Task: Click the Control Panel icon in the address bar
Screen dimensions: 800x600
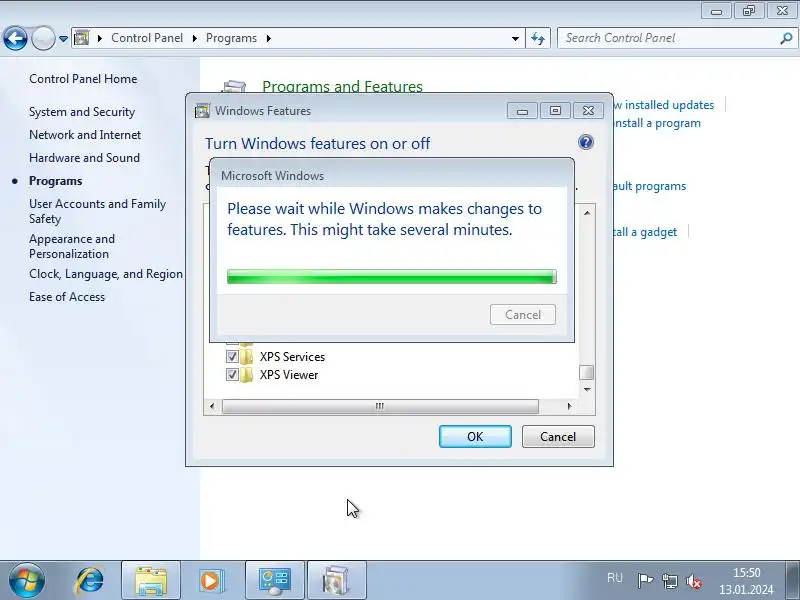Action: coord(82,38)
